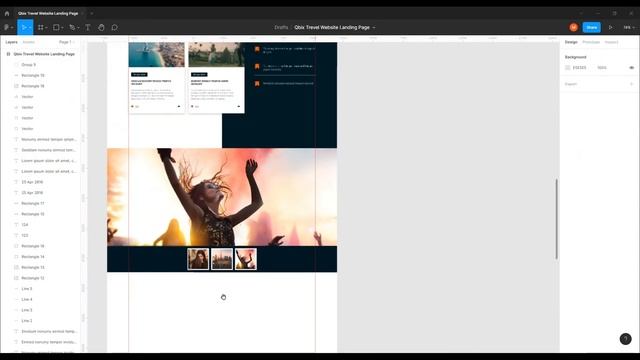Open the Help question mark button
This screenshot has width=640, height=360.
(625, 339)
